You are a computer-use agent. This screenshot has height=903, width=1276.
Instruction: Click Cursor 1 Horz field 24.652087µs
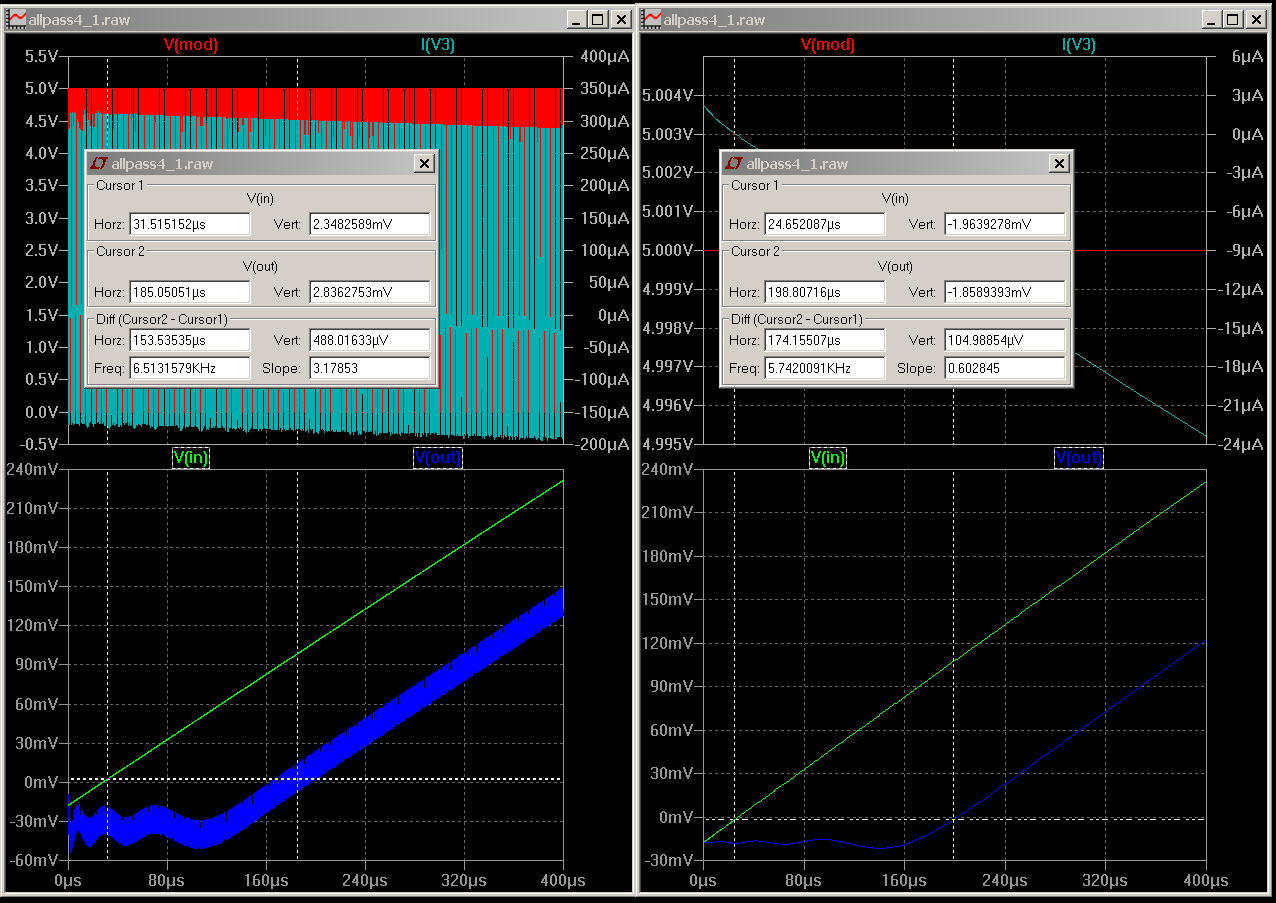(x=825, y=224)
